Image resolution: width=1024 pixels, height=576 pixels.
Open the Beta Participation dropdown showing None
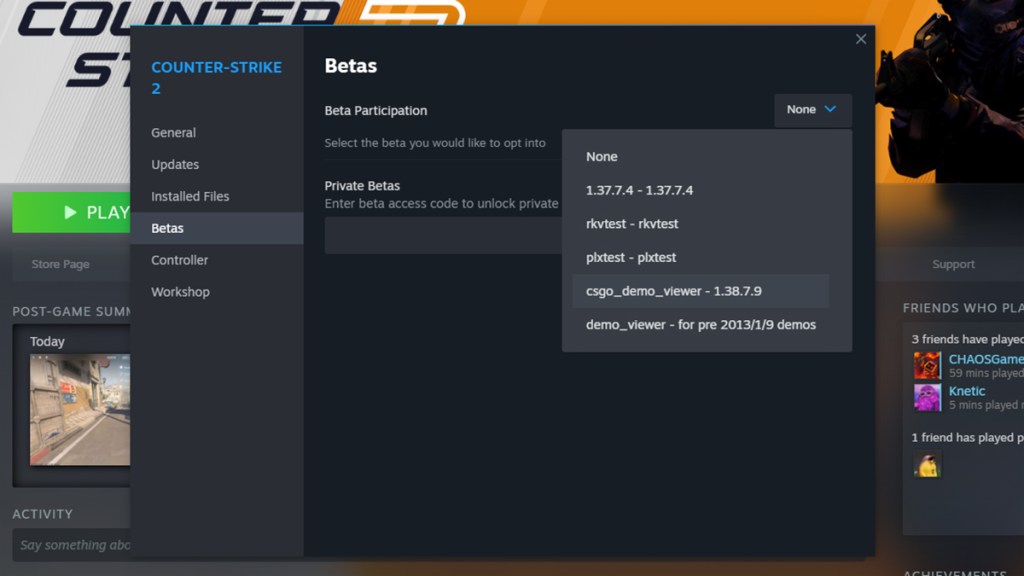(812, 110)
